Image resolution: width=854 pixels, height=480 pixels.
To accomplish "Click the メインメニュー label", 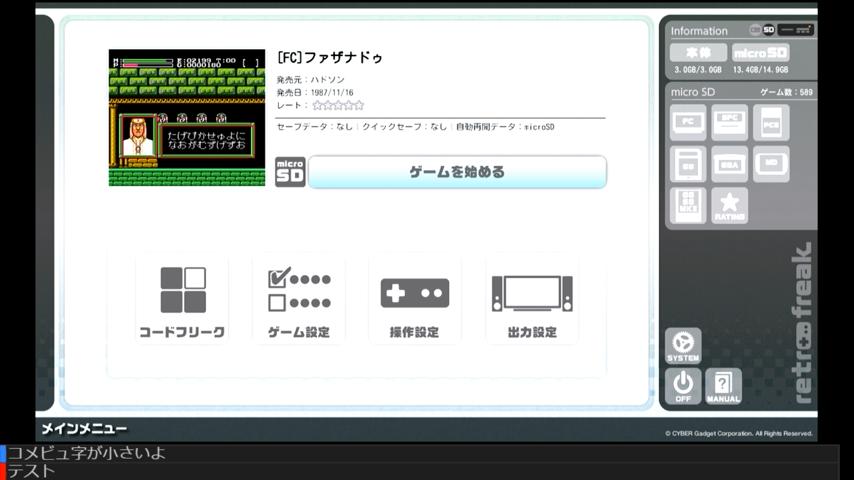I will 84,429.
